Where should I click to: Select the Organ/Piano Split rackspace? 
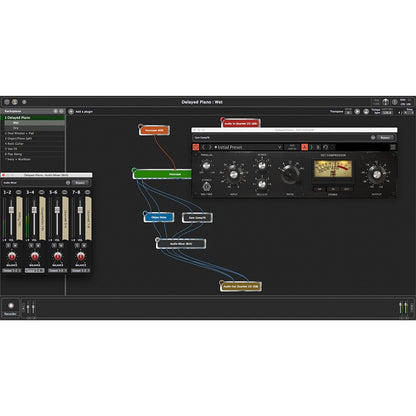tap(33, 138)
